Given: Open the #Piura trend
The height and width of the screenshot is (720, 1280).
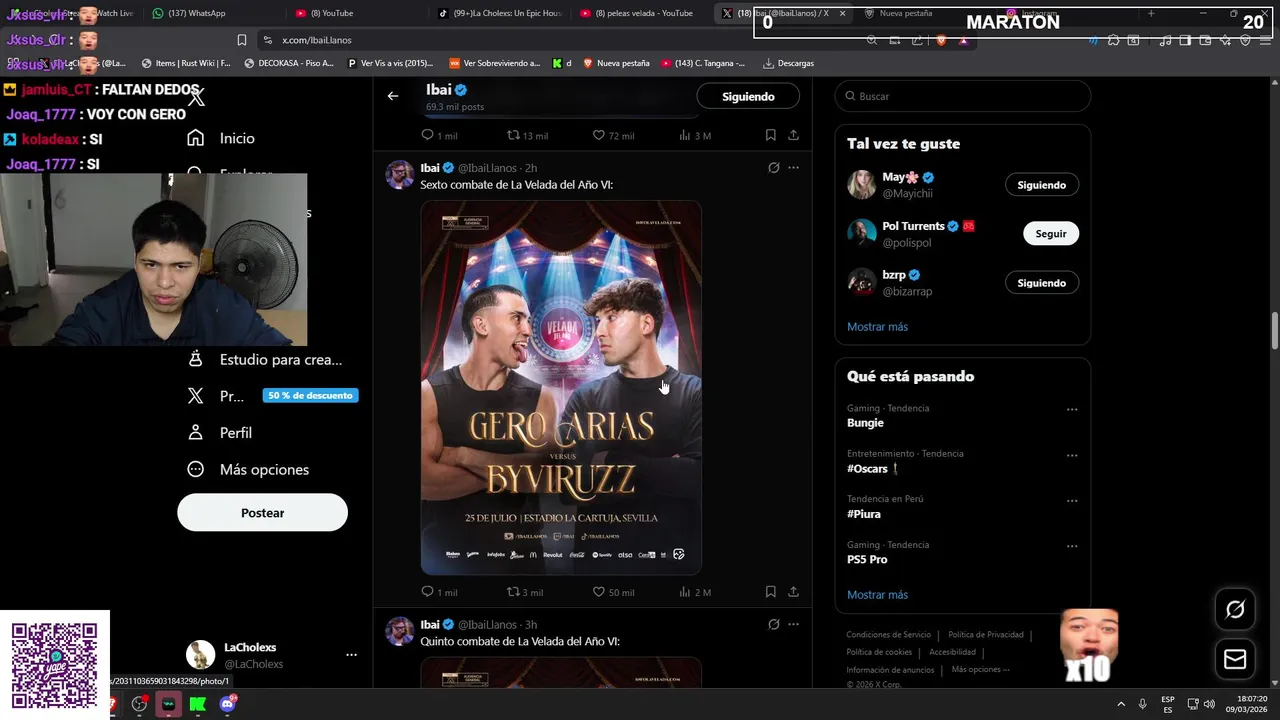Looking at the screenshot, I should click(x=864, y=514).
